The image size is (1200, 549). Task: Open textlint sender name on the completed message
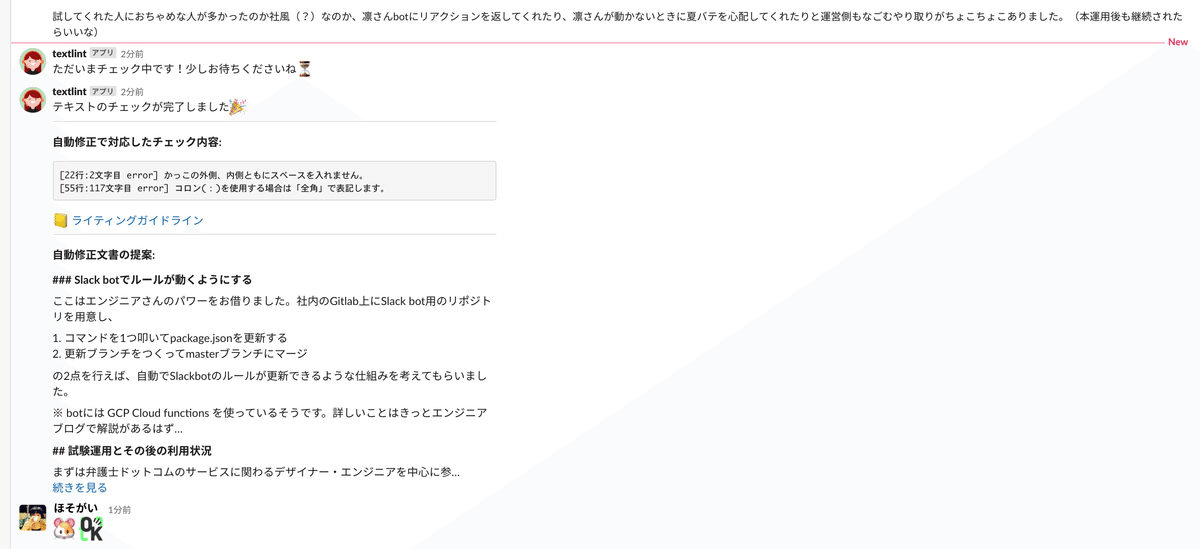[x=69, y=91]
